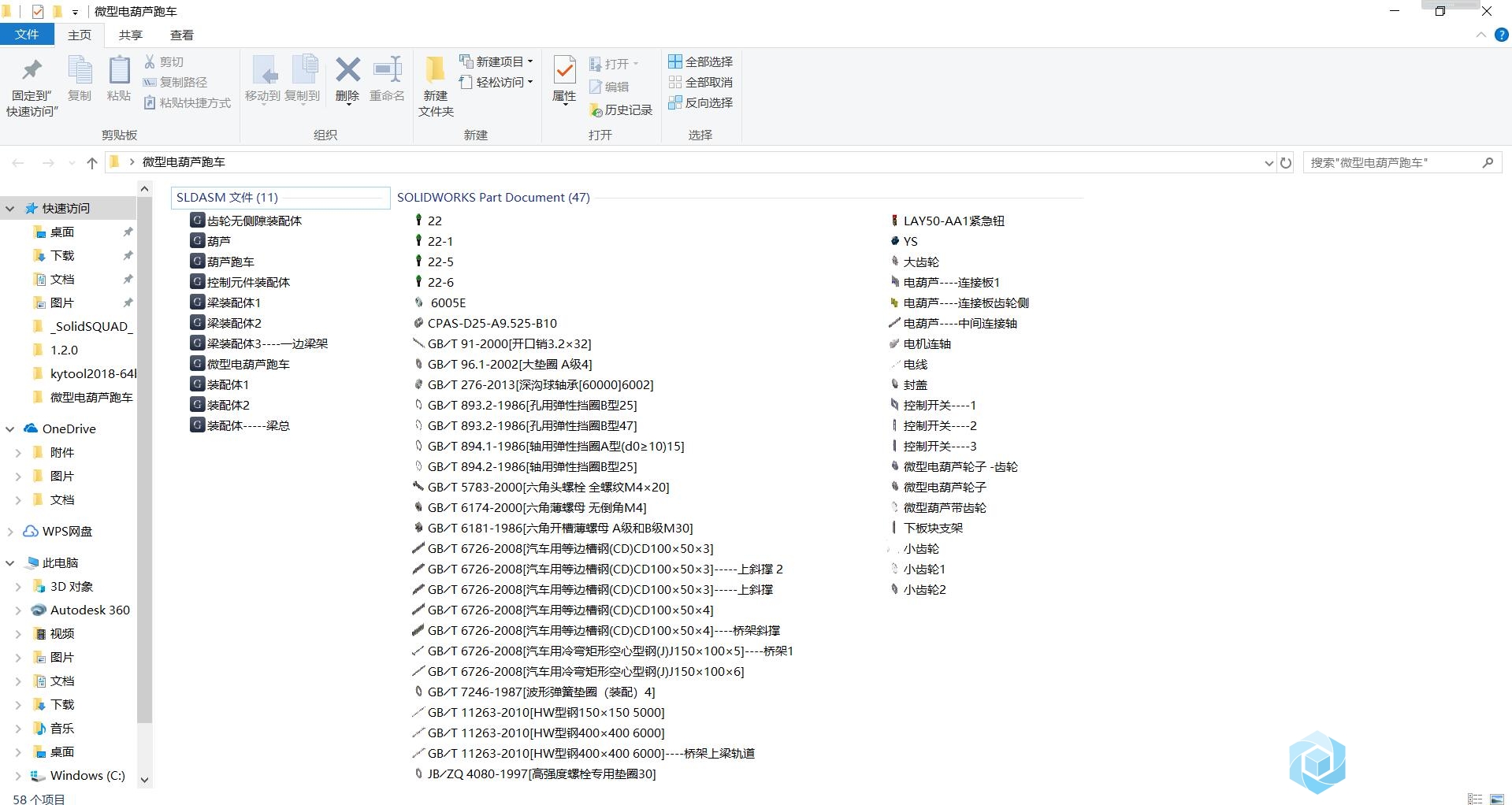Select file CPAS-D25-A9.525-B10
Screen dimensions: 1512x805
pyautogui.click(x=485, y=323)
